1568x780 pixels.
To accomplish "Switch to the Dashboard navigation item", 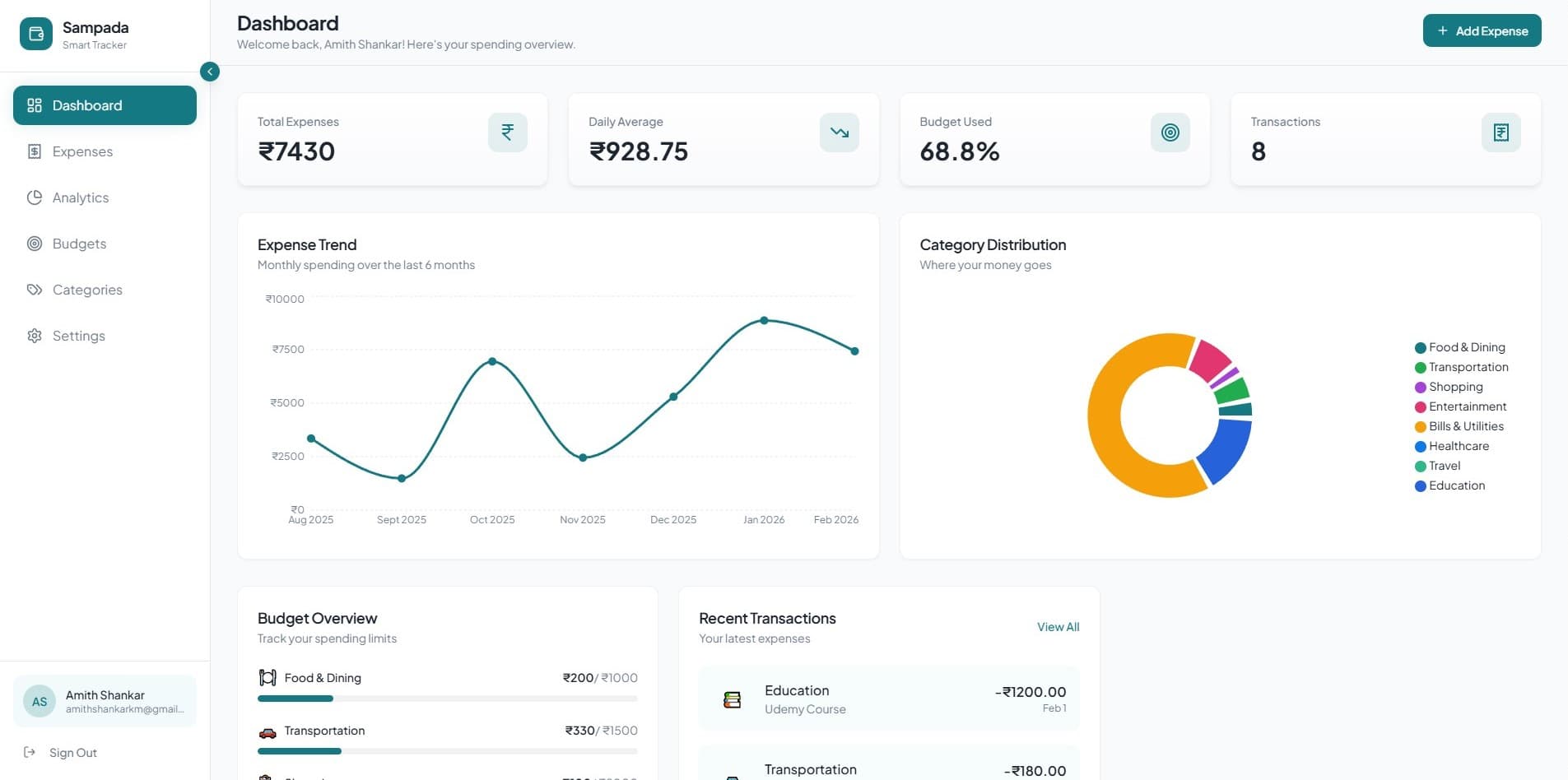I will 105,105.
